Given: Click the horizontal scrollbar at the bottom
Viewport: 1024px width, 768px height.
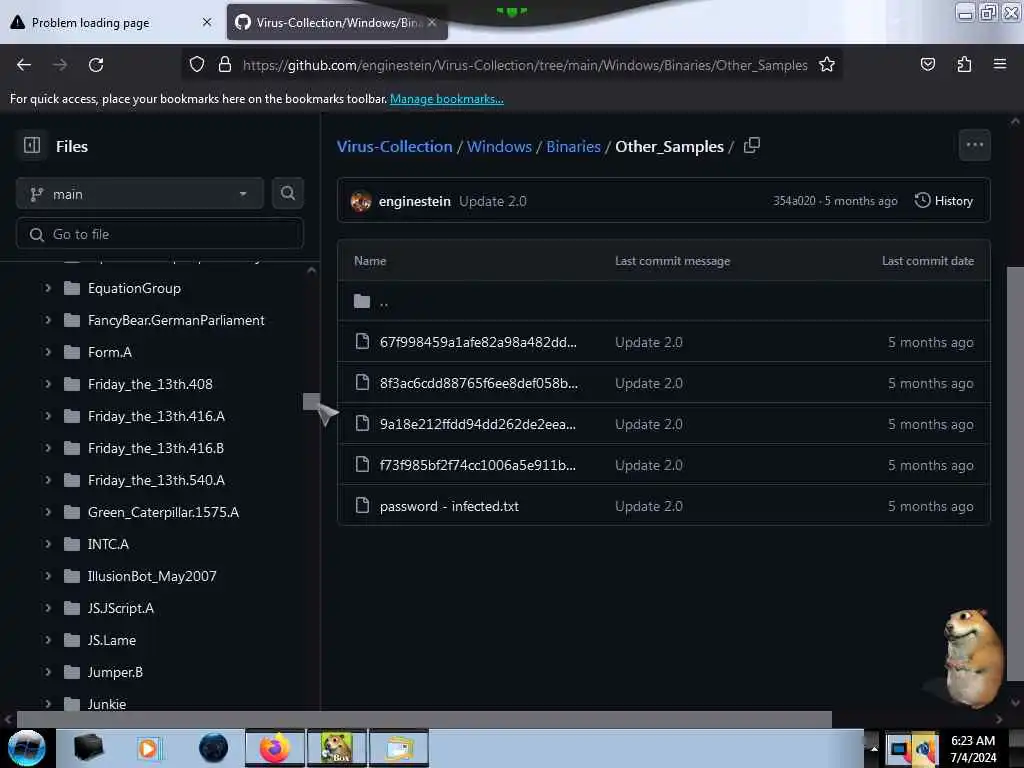Looking at the screenshot, I should pos(424,719).
